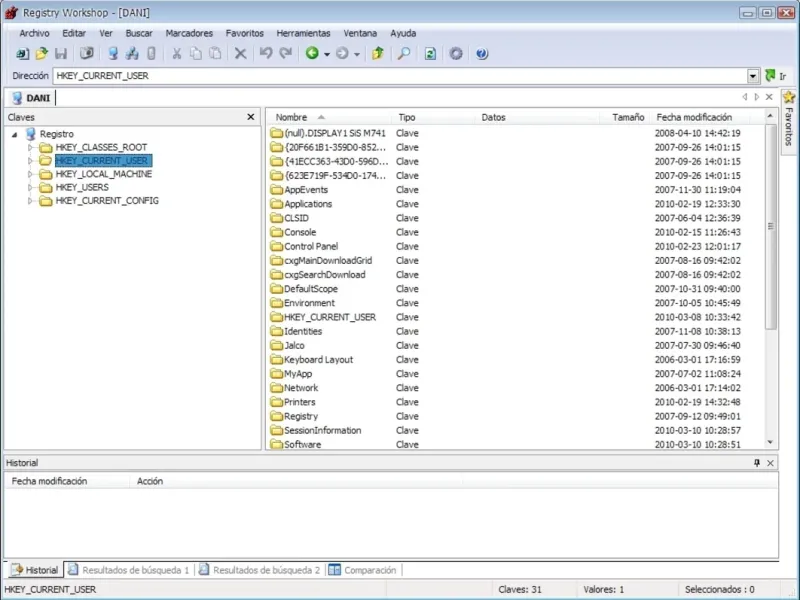Expand the HKEY_LOCAL_MACHINE tree node
This screenshot has height=600, width=800.
(x=30, y=174)
